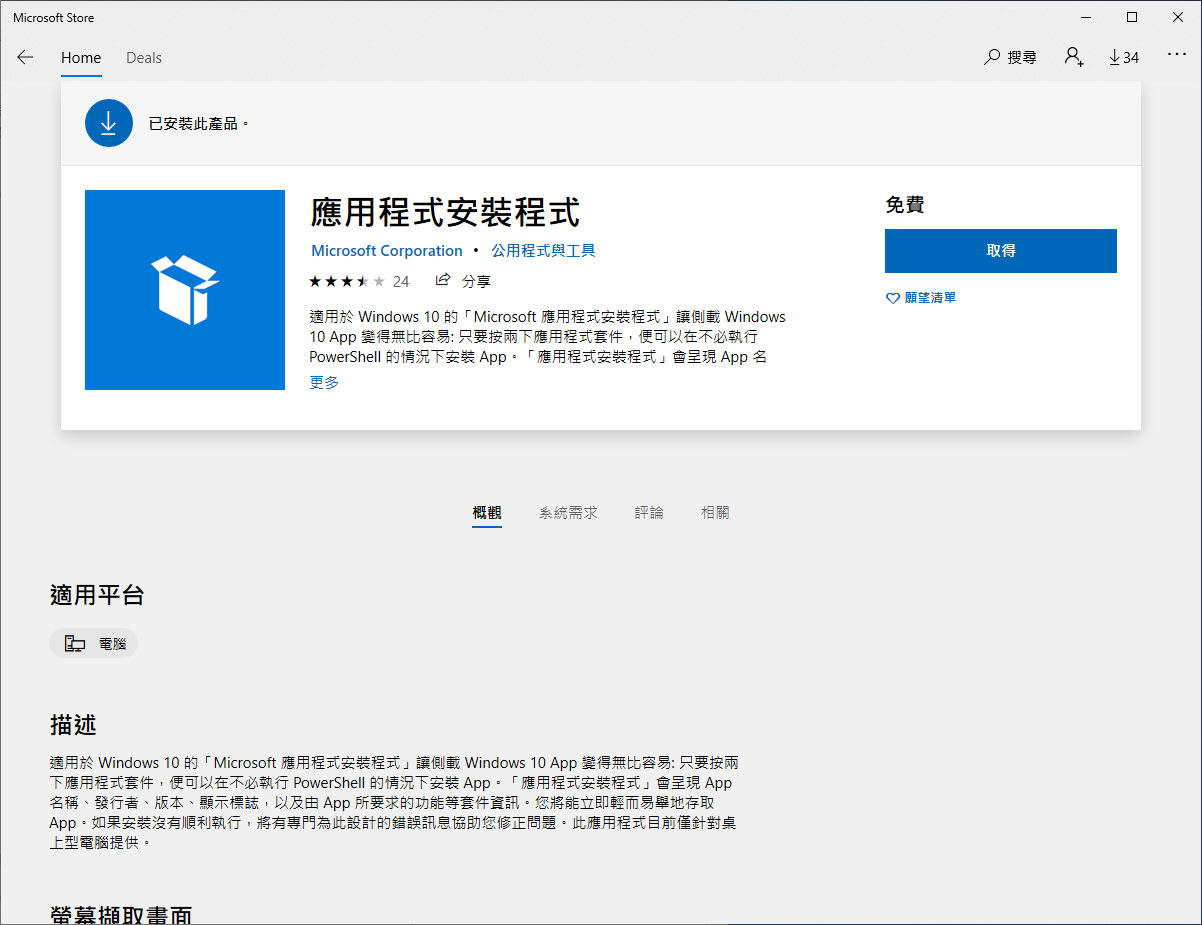Open the 相關 related tab

pos(715,513)
